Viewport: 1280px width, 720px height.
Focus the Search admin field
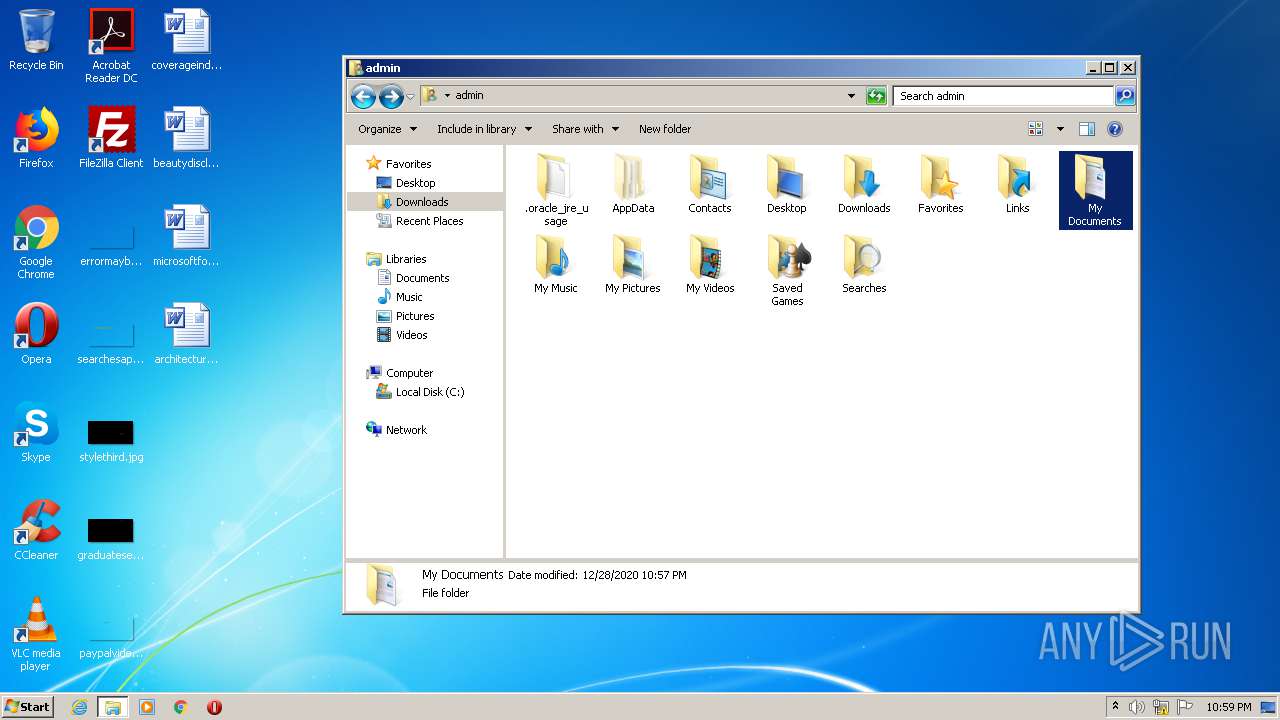(x=1003, y=96)
